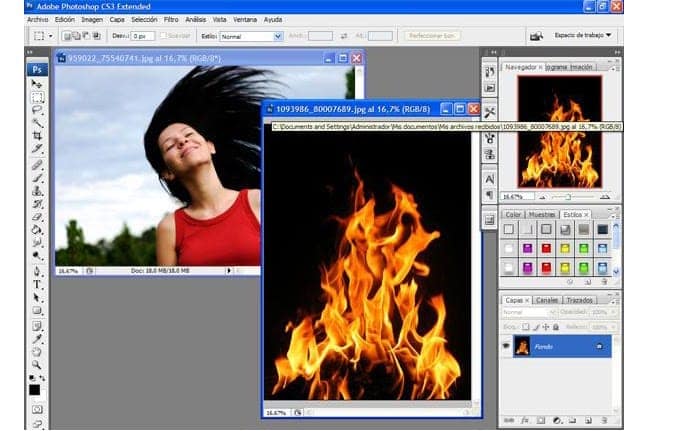
Task: Select the Zoom tool in toolbox
Action: (37, 365)
